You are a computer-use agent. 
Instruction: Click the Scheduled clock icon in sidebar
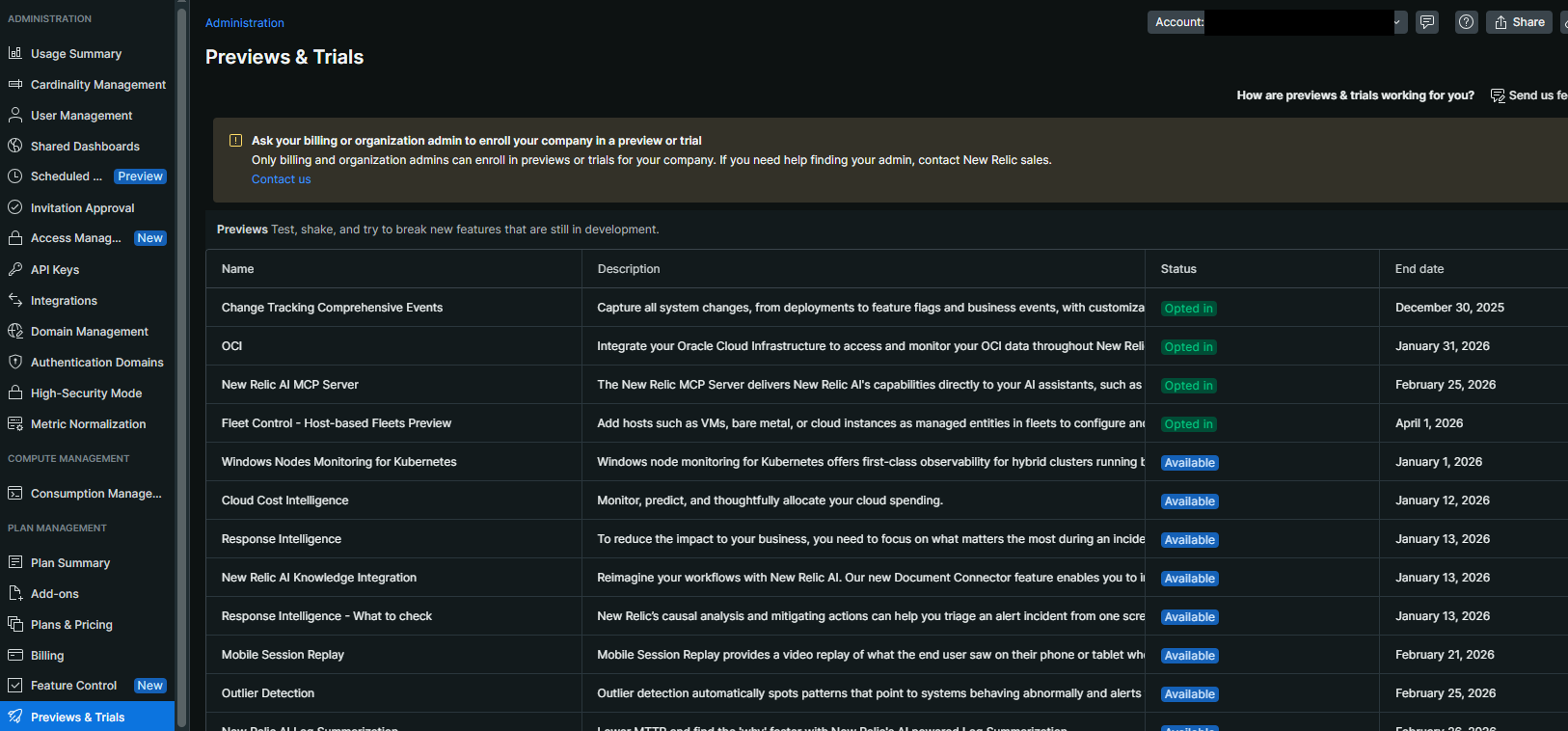click(x=15, y=176)
